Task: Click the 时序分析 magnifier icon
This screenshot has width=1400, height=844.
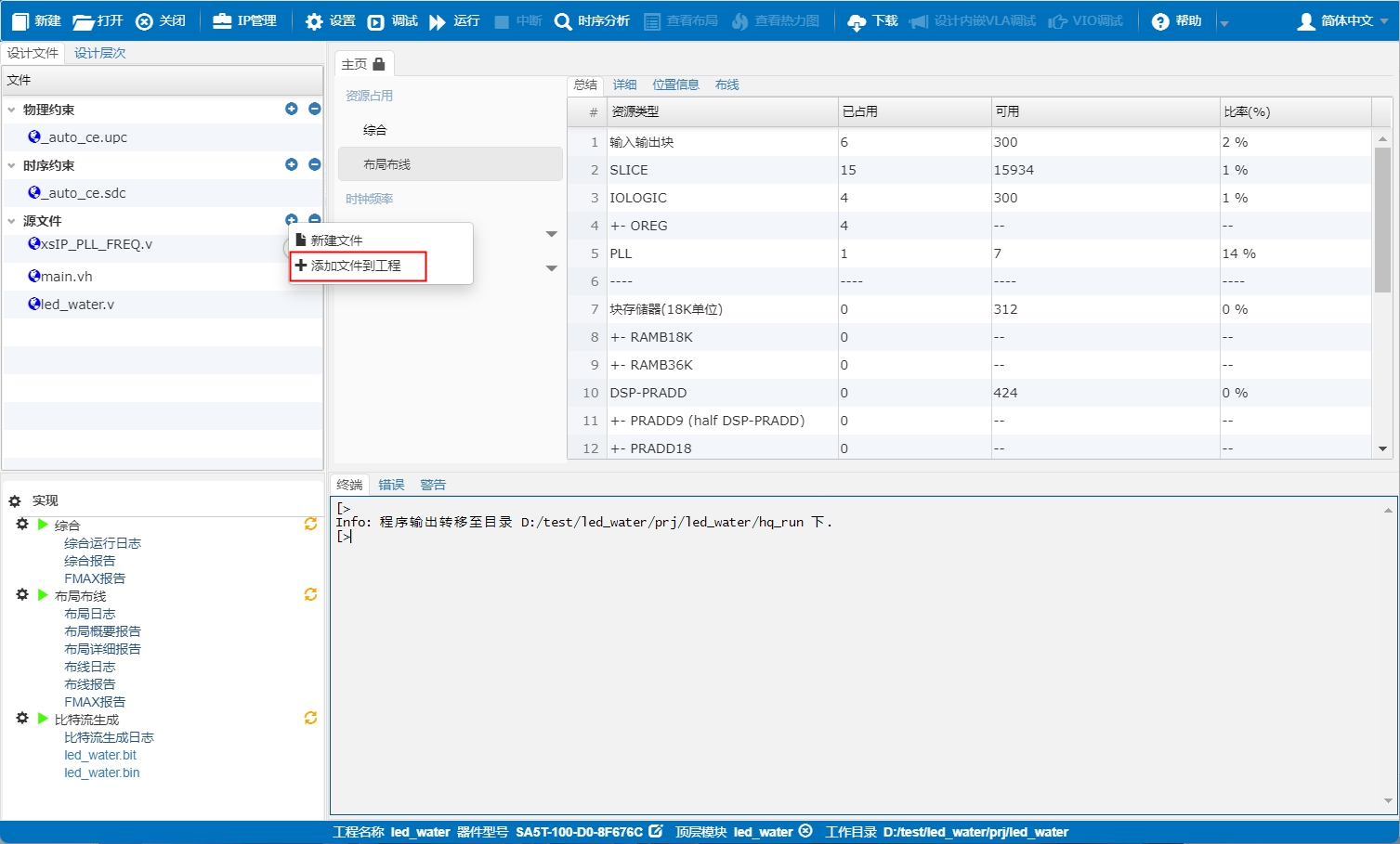Action: point(563,21)
